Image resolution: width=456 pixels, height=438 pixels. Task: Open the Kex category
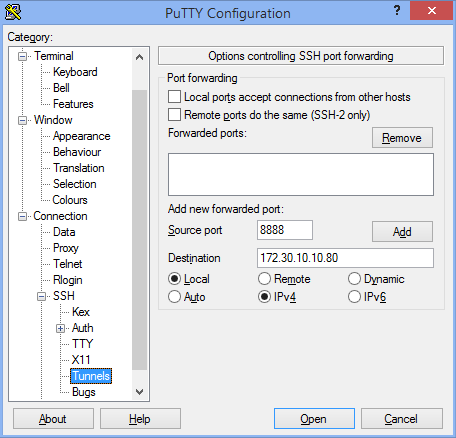(x=81, y=312)
